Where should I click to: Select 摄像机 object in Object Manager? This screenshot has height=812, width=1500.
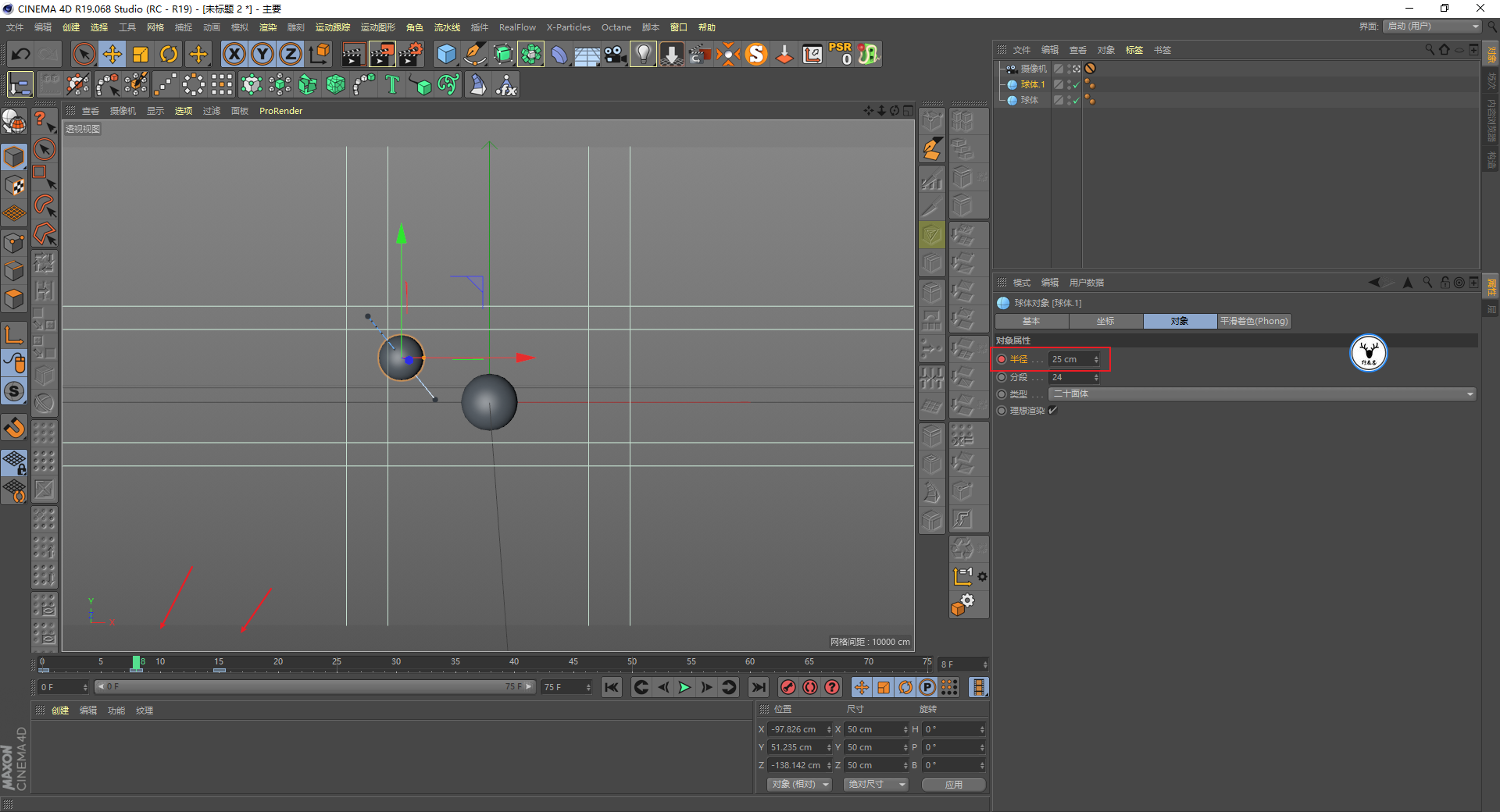coord(1033,69)
